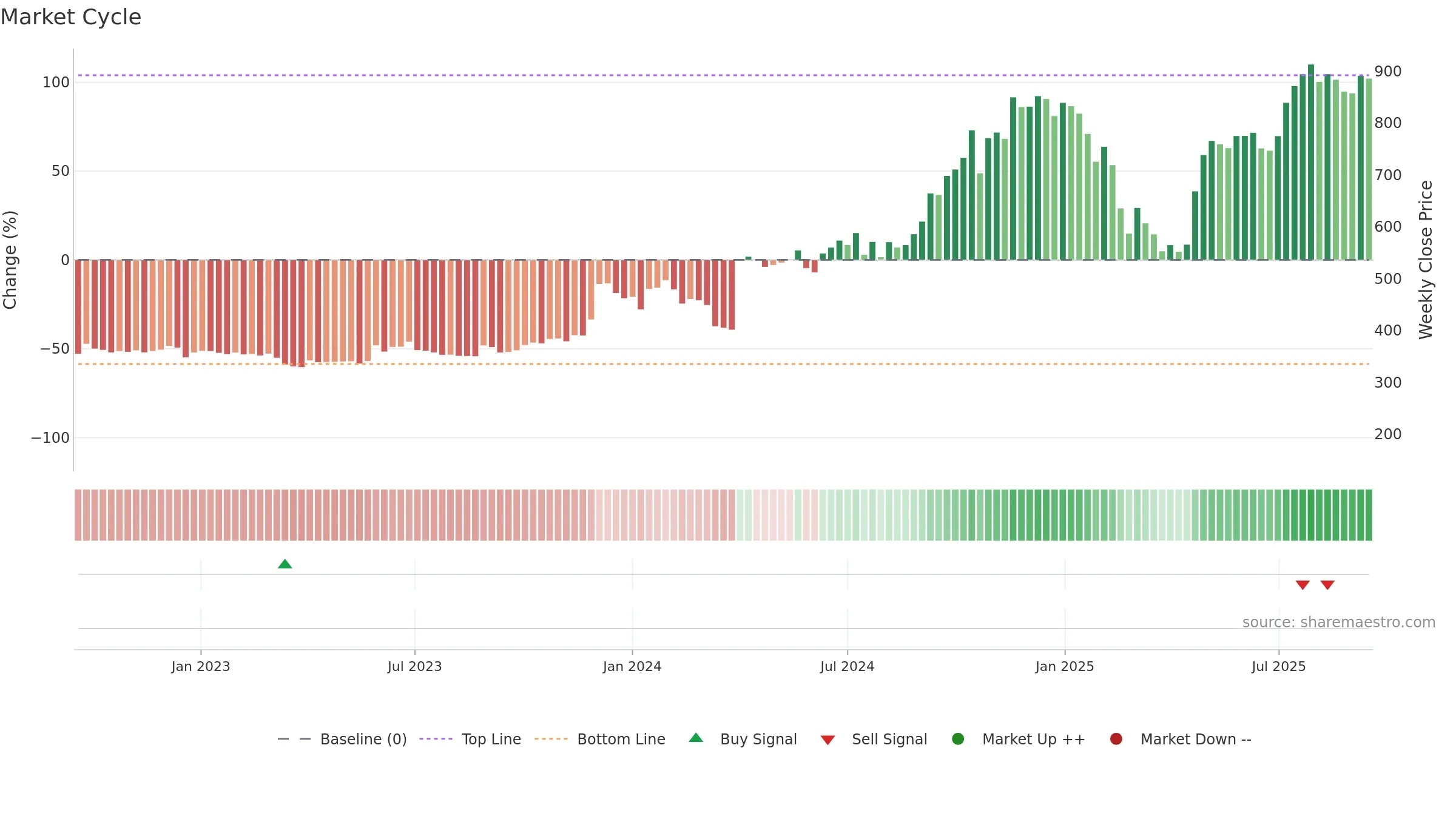Click the Change (%) axis title
The height and width of the screenshot is (819, 1456).
[x=10, y=260]
